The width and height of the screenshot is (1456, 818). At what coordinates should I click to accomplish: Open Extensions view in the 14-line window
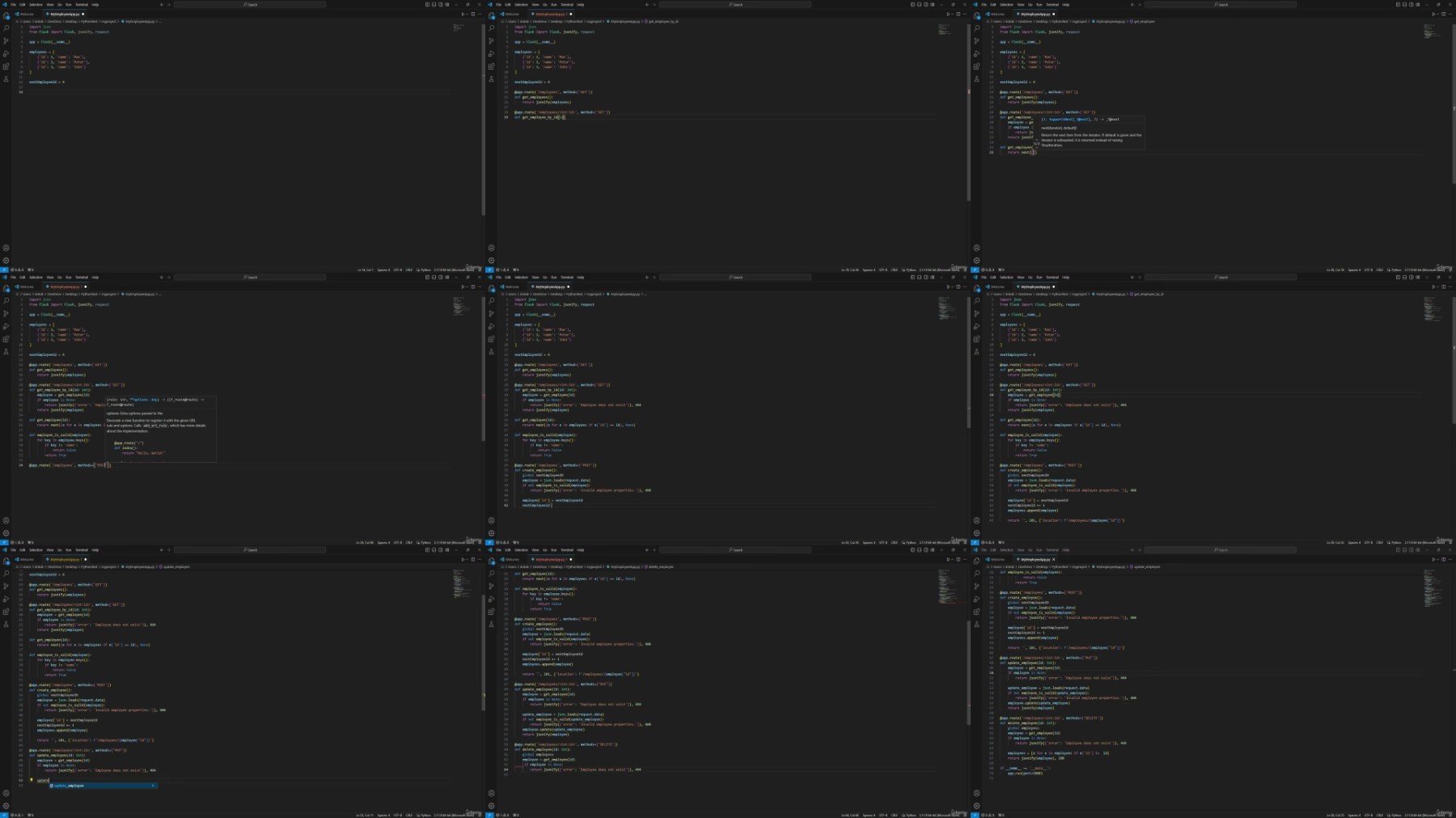[6, 66]
